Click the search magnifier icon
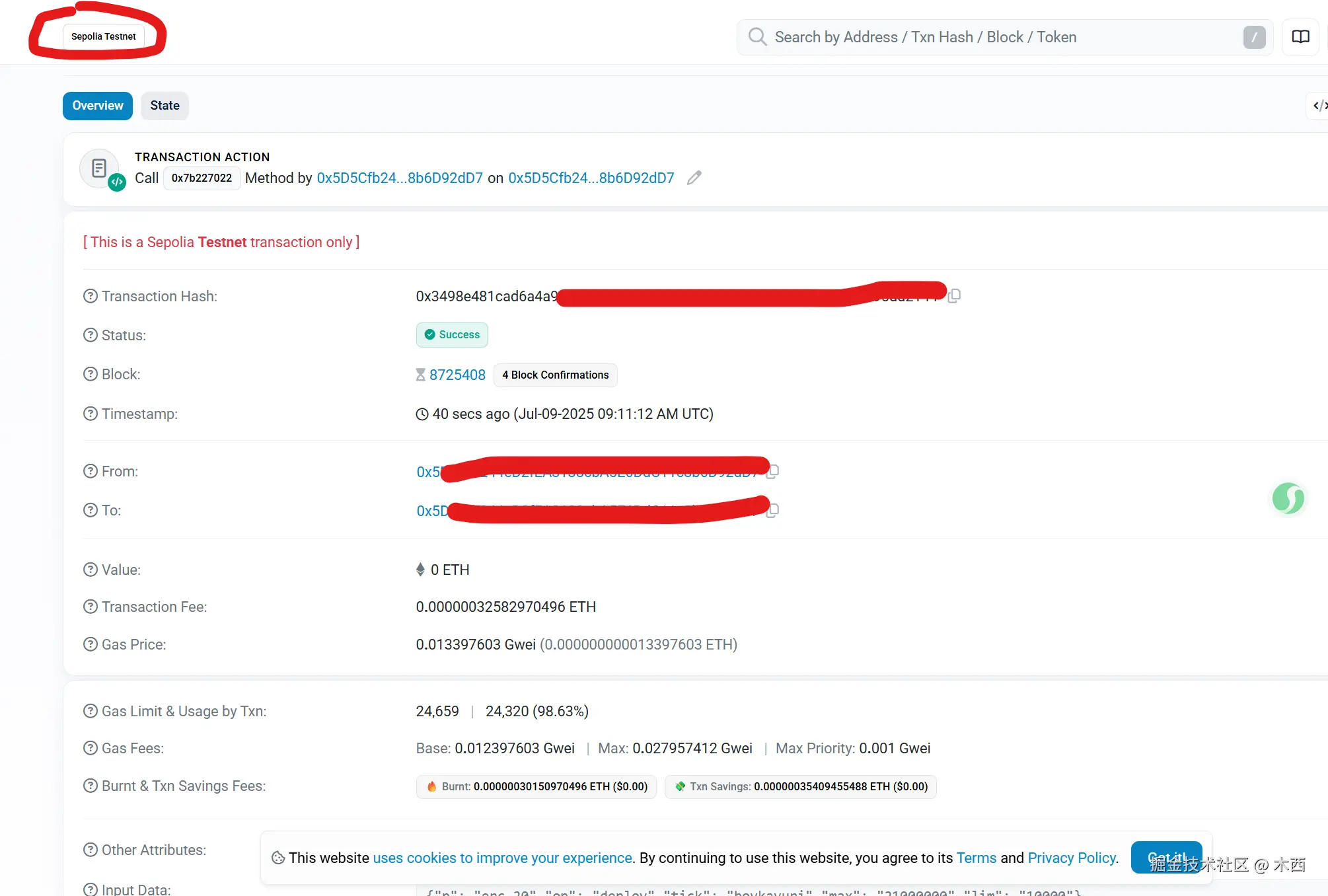The image size is (1328, 896). (x=757, y=37)
